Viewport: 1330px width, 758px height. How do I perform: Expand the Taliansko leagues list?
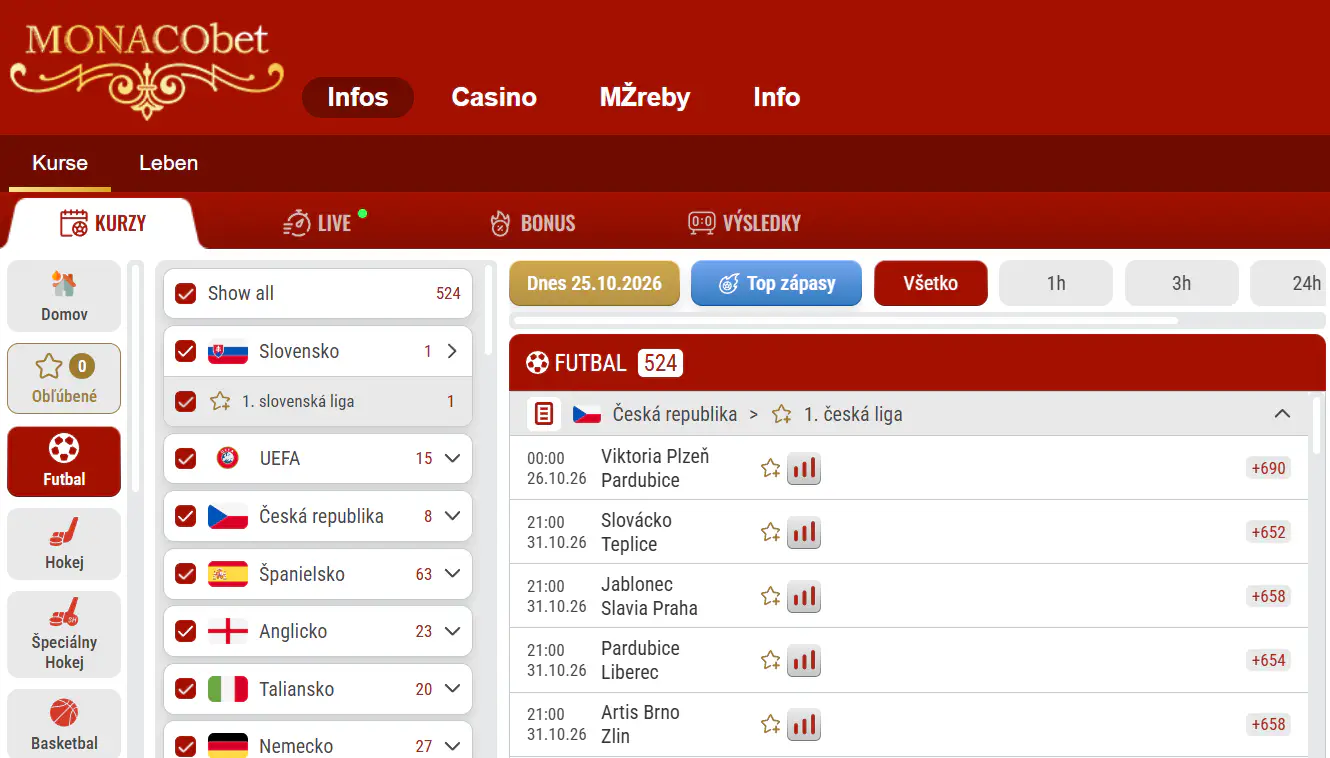coord(452,689)
